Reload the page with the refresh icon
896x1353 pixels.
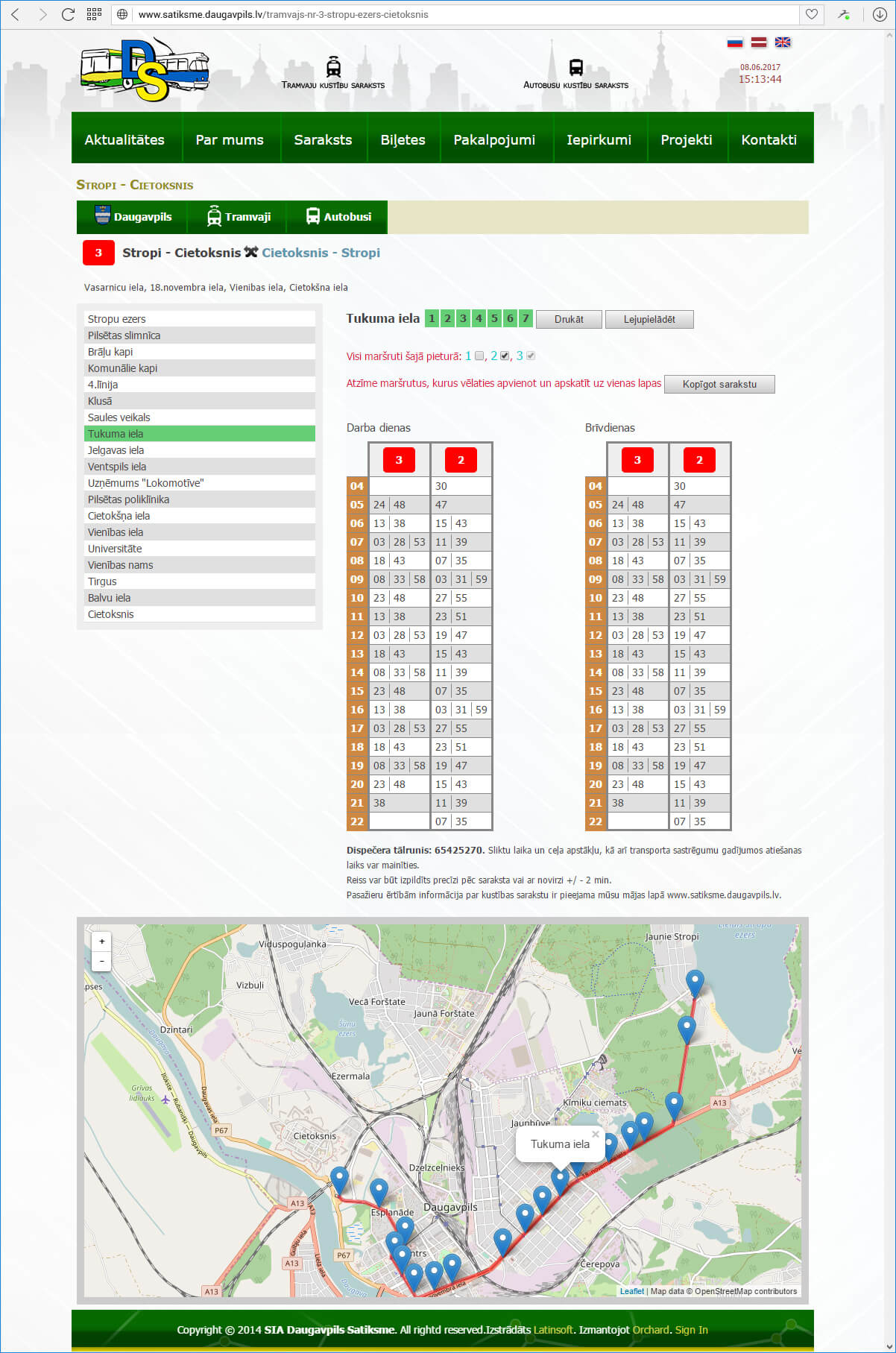coord(68,14)
